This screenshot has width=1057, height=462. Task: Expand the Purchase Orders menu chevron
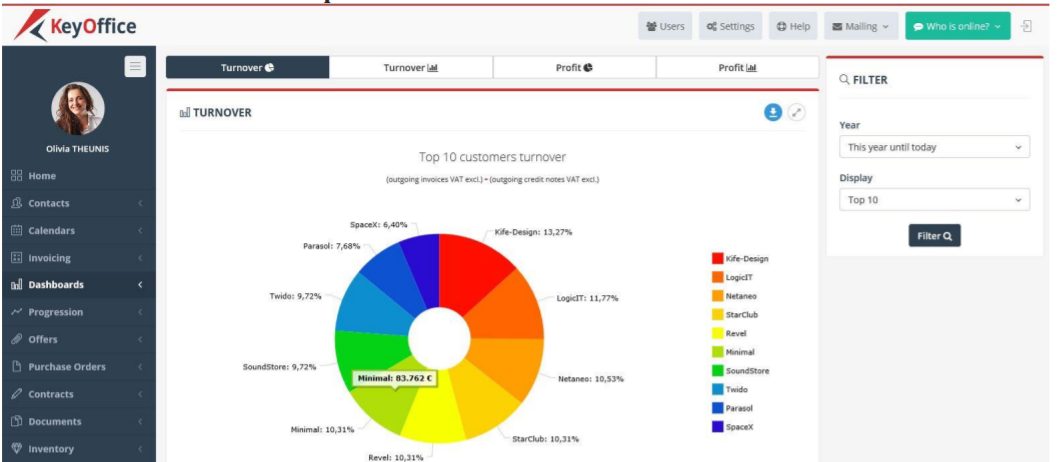click(140, 367)
